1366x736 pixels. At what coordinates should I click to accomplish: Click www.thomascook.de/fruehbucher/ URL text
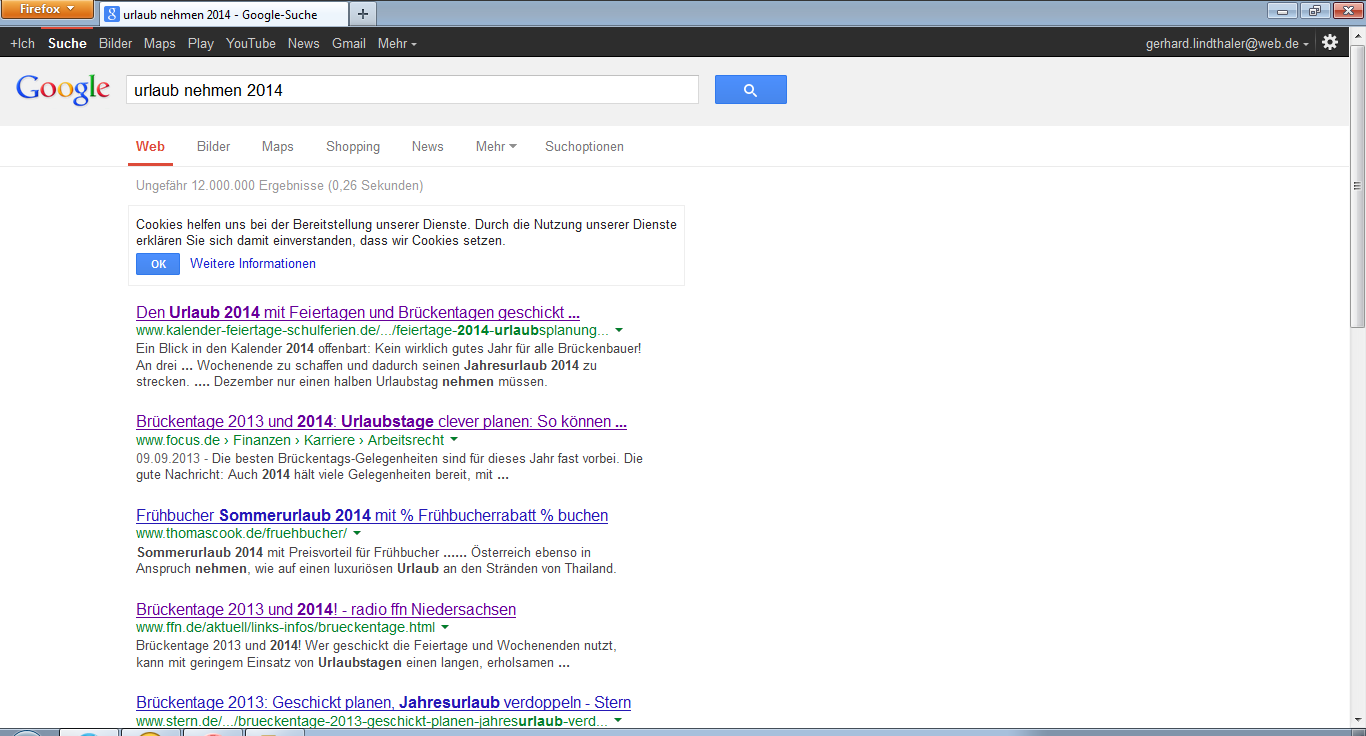pos(241,534)
